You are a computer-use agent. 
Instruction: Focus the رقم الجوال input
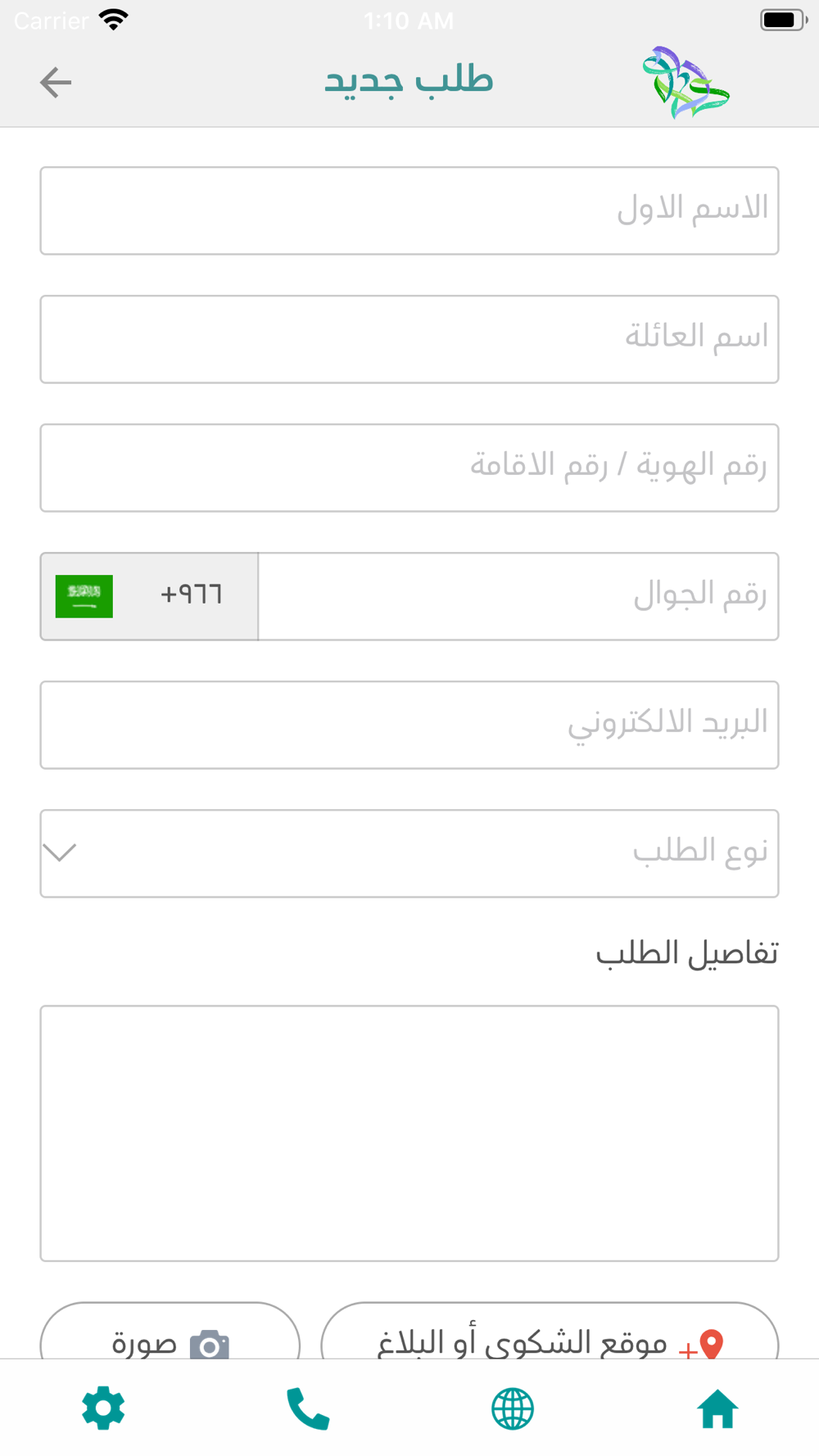click(x=518, y=596)
